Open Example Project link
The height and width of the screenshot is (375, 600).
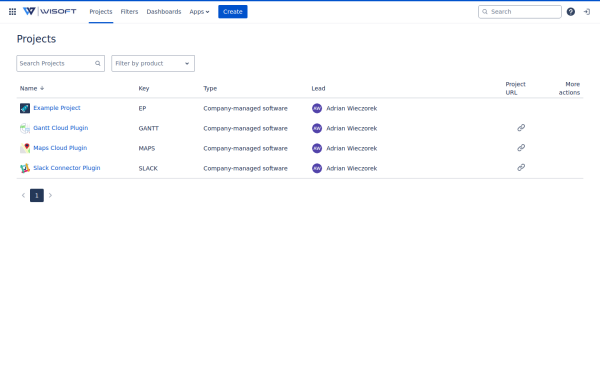click(x=57, y=108)
